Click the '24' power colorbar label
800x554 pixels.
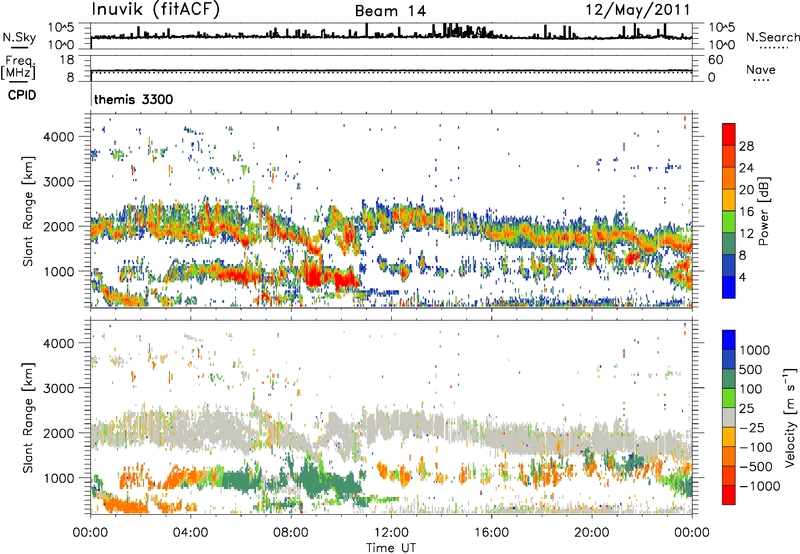point(746,168)
